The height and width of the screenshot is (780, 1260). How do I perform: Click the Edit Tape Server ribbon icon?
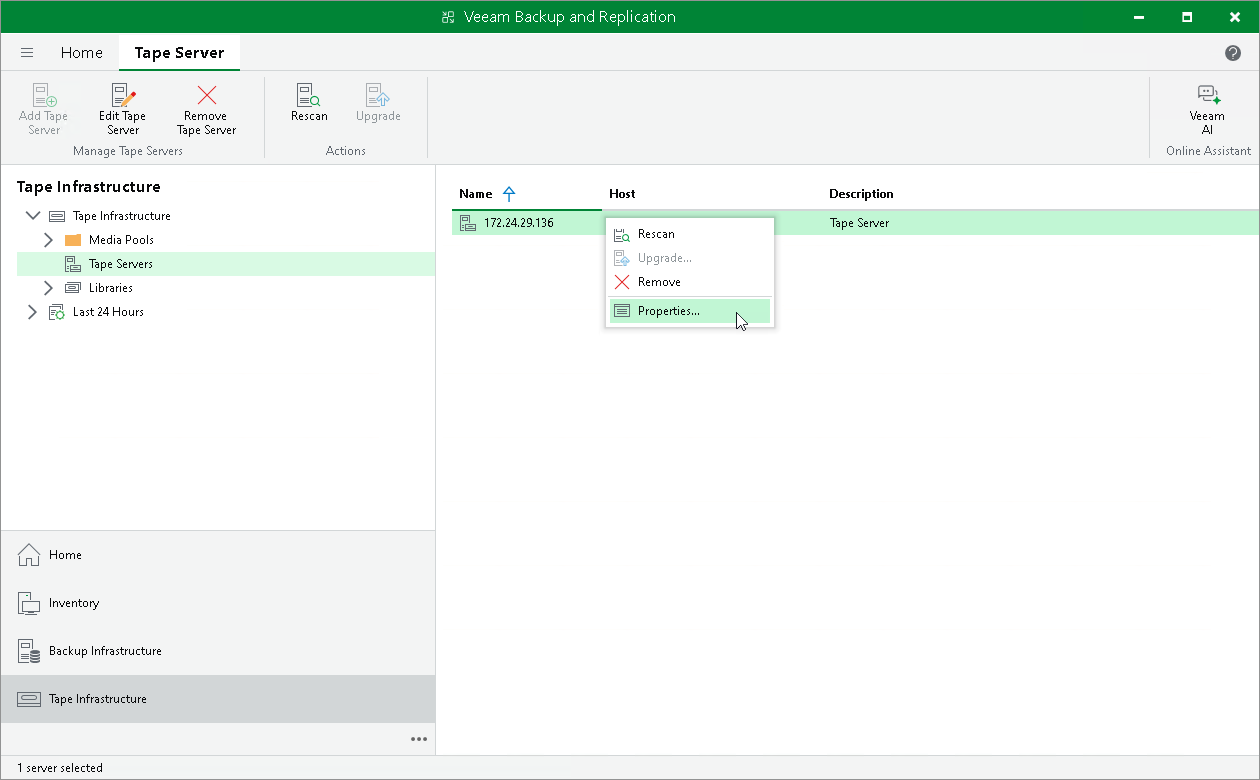click(x=123, y=96)
